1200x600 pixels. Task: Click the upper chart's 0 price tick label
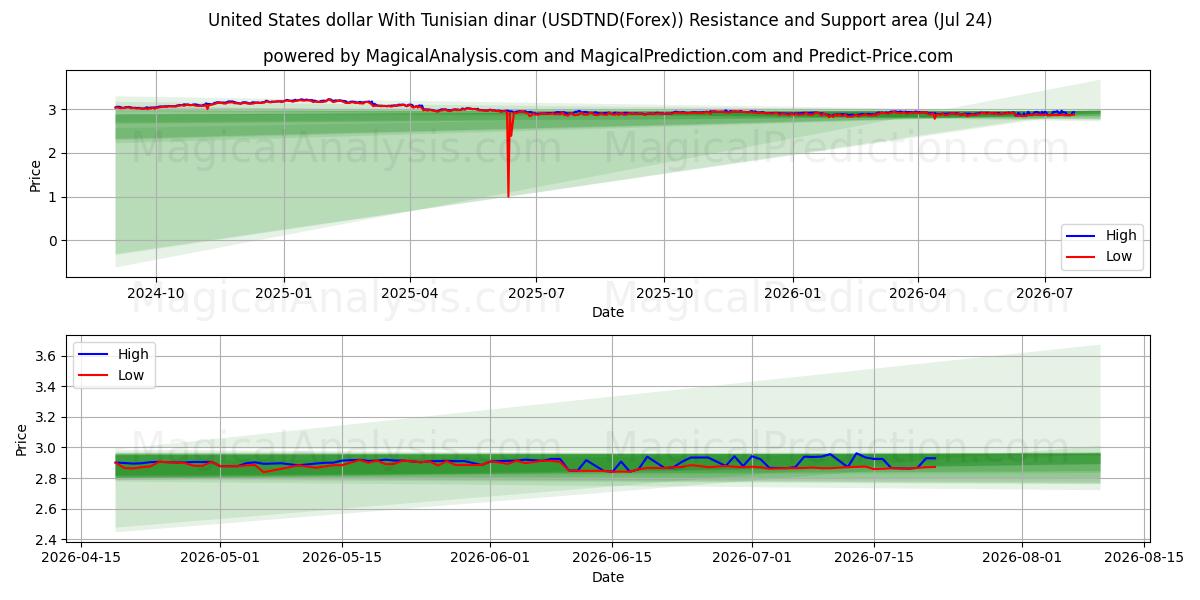click(x=55, y=241)
